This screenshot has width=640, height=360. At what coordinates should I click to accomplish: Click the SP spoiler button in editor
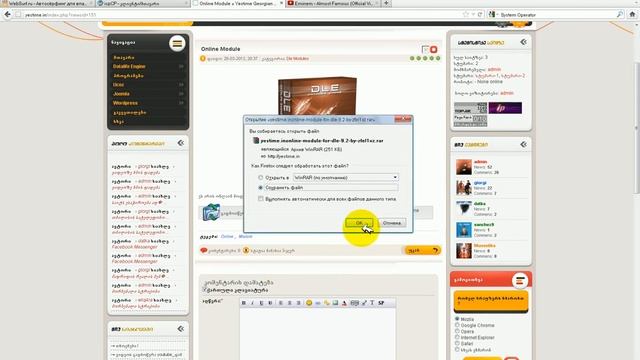pos(381,303)
